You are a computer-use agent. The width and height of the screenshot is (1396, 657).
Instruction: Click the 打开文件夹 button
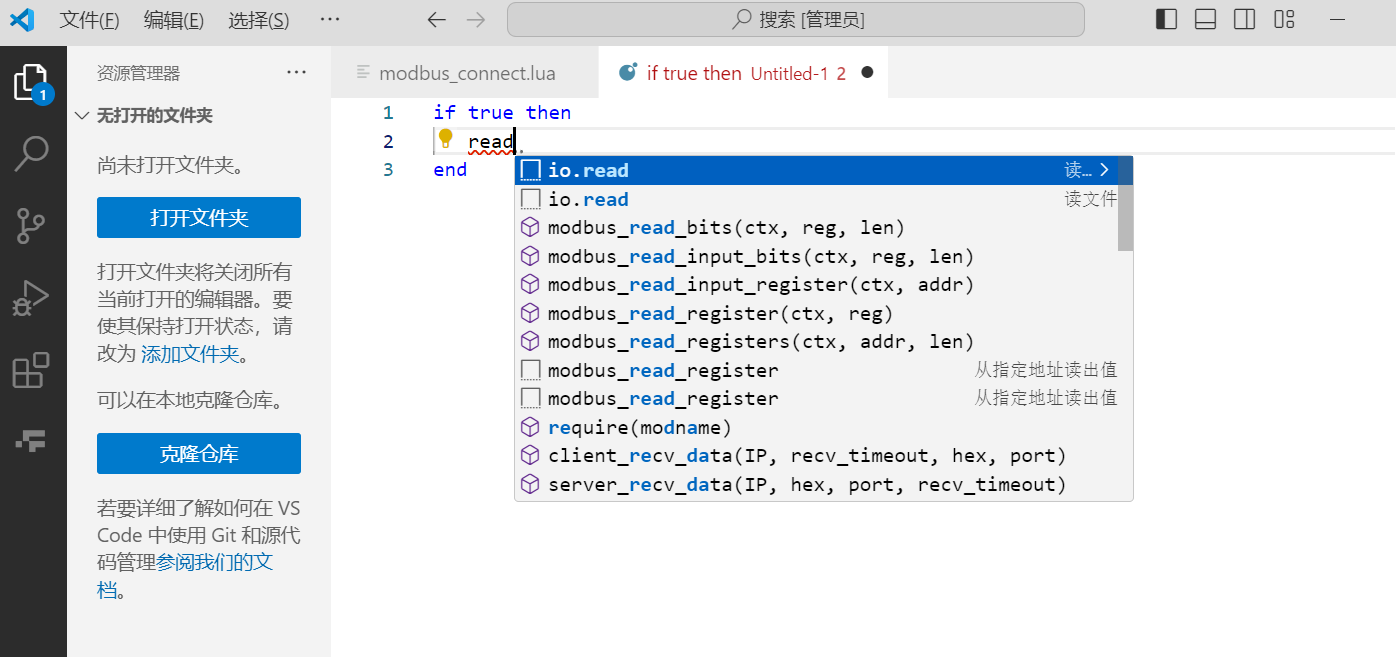pyautogui.click(x=199, y=218)
